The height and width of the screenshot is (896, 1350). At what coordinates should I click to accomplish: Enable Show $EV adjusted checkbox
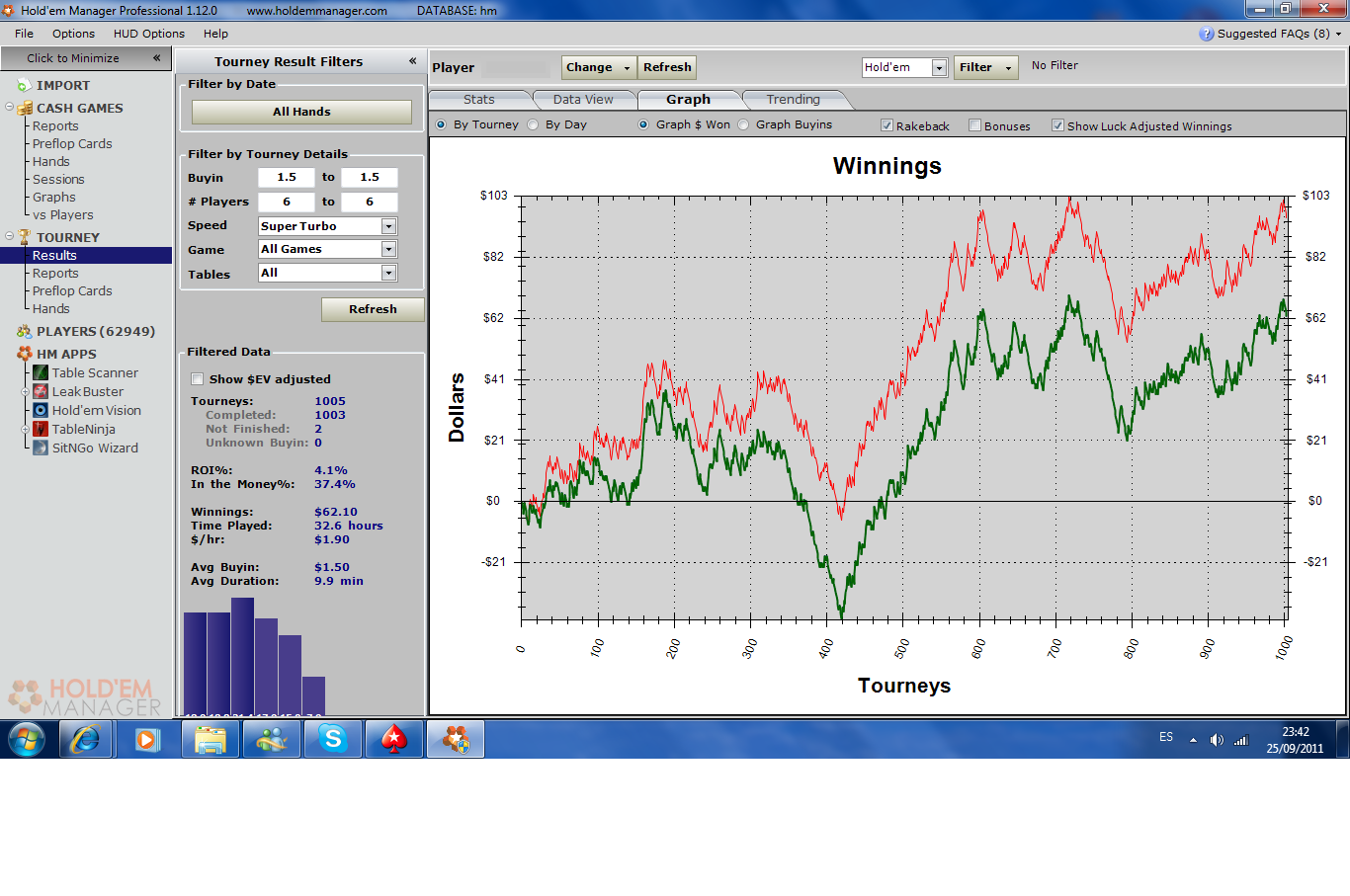197,379
